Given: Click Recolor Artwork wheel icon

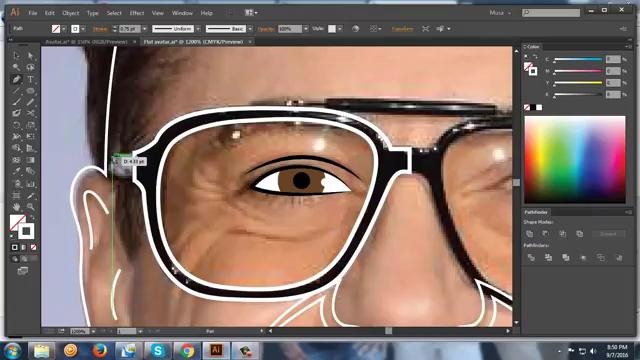Looking at the screenshot, I should tap(356, 29).
